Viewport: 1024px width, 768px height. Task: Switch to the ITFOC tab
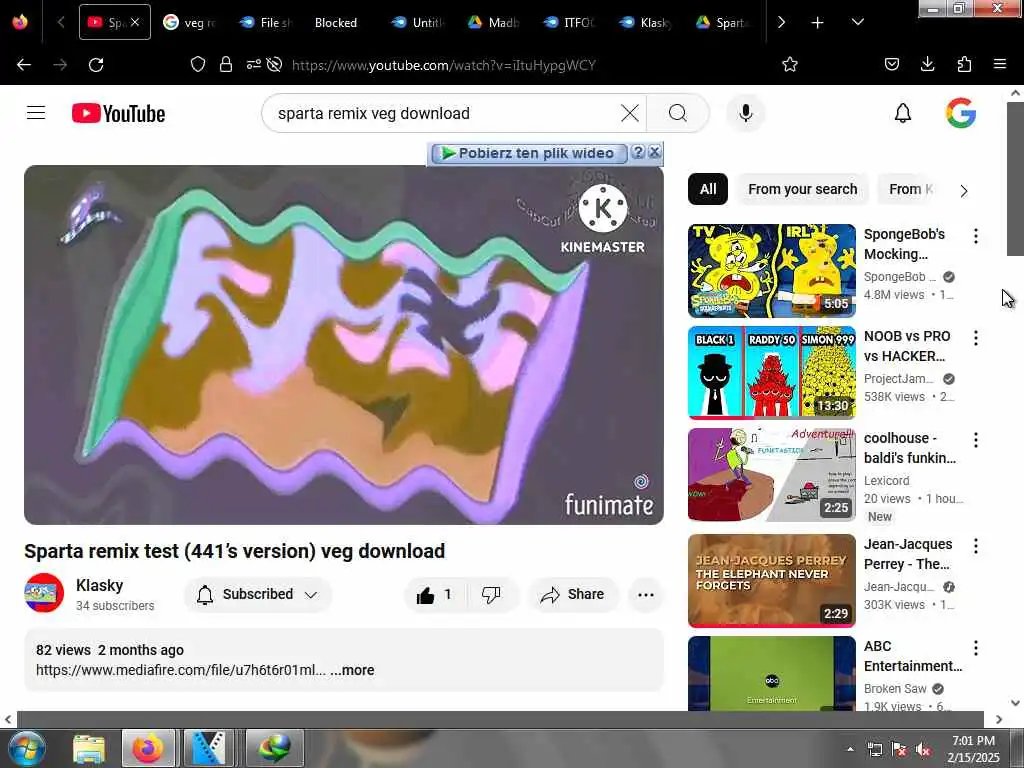(569, 22)
